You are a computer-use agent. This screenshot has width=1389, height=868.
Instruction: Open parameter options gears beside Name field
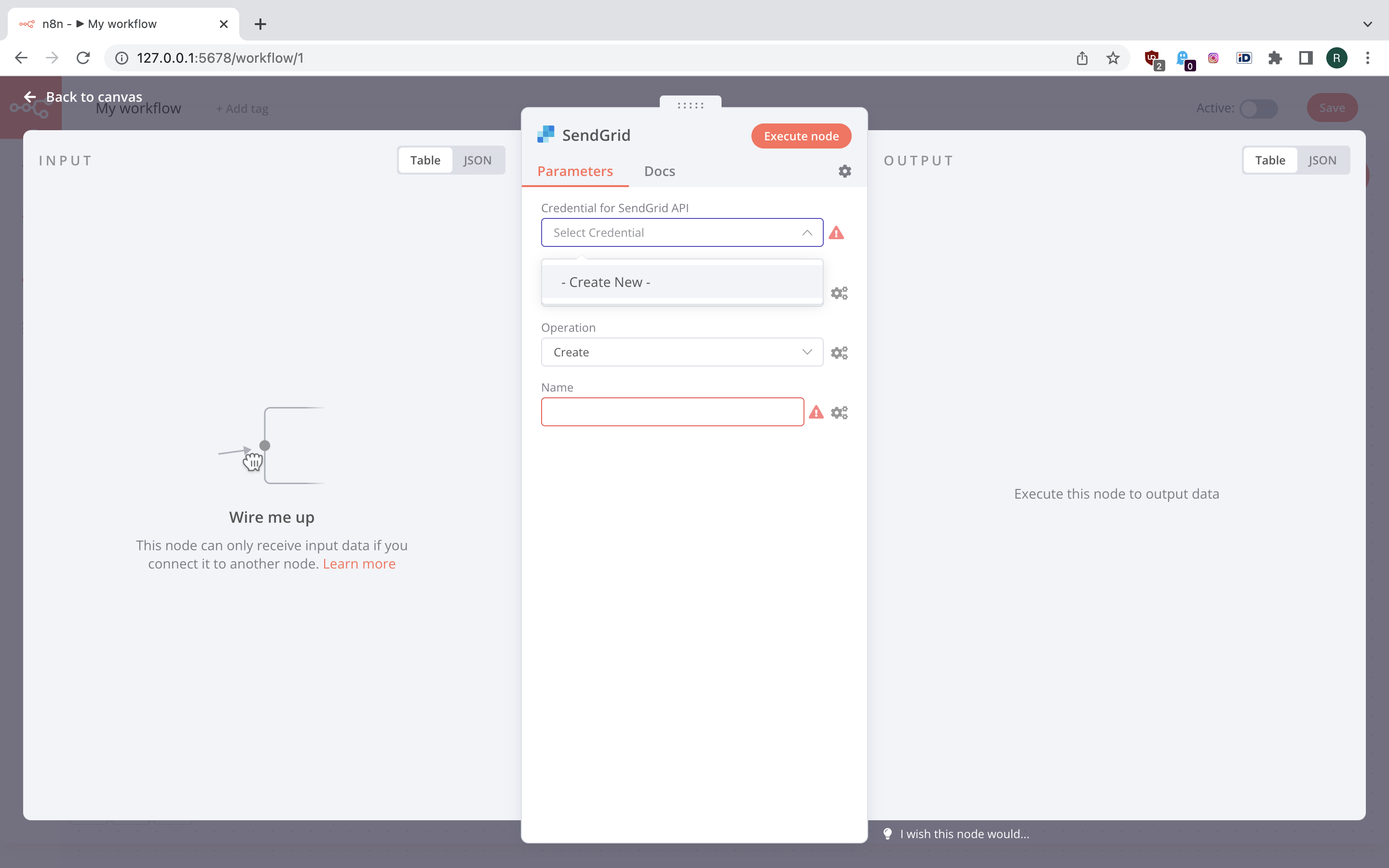point(839,412)
